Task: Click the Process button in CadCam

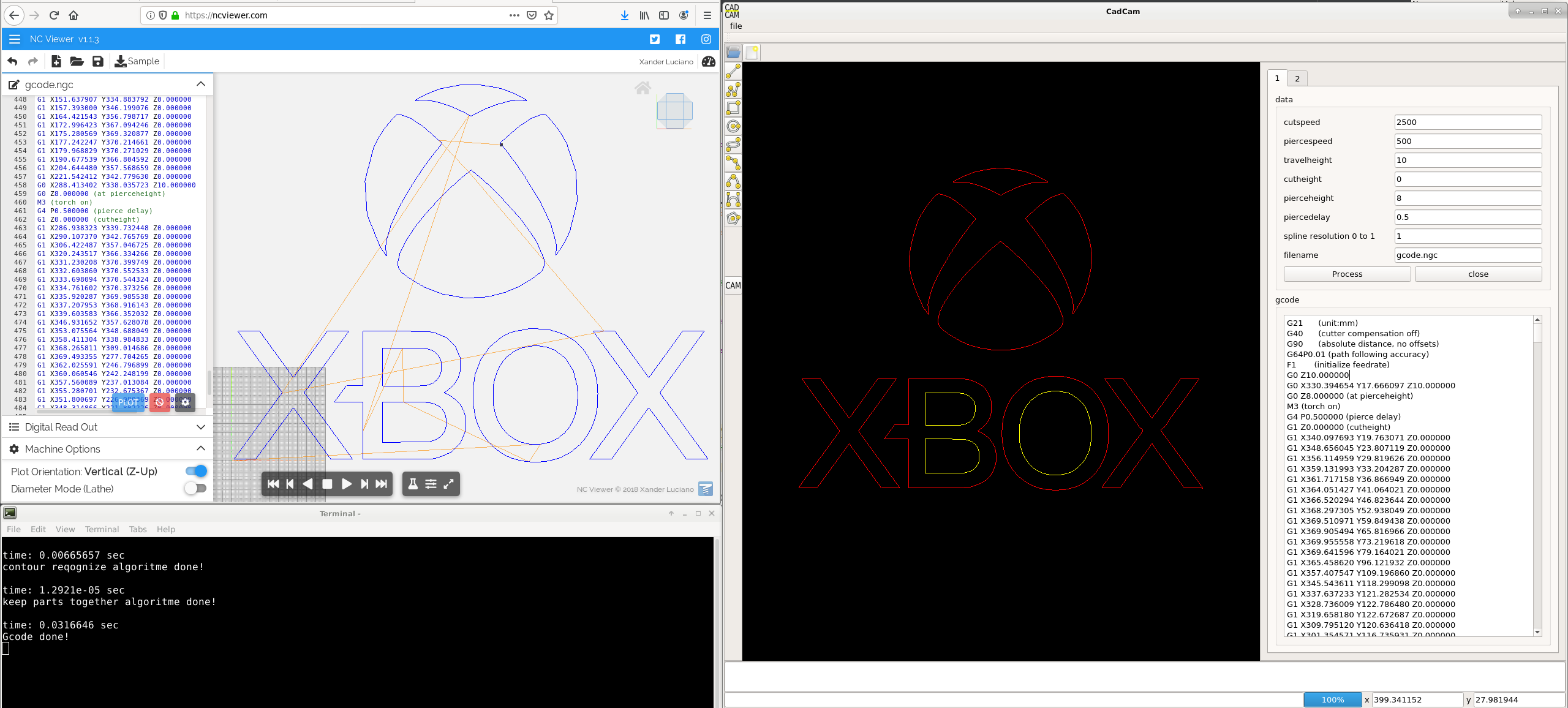Action: 1347,274
